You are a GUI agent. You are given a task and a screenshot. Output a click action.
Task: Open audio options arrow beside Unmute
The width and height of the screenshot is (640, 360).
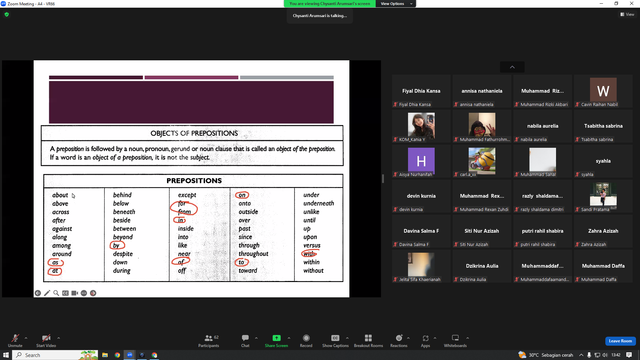click(x=26, y=338)
